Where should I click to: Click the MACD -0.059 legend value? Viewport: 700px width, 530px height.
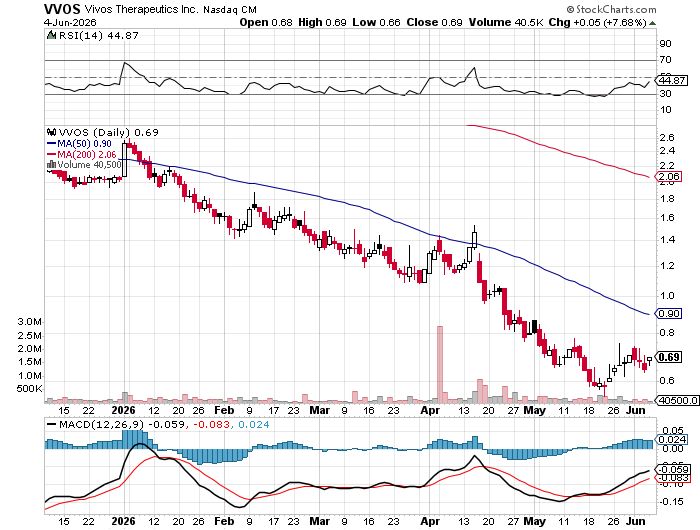pyautogui.click(x=166, y=424)
